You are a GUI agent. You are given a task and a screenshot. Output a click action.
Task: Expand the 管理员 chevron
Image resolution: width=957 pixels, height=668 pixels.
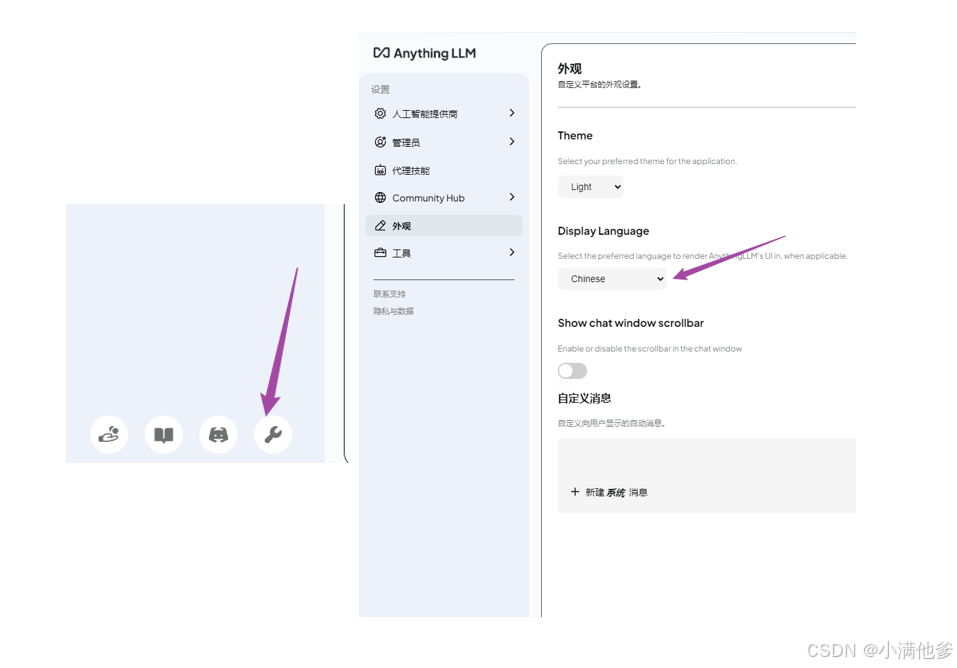(x=511, y=142)
